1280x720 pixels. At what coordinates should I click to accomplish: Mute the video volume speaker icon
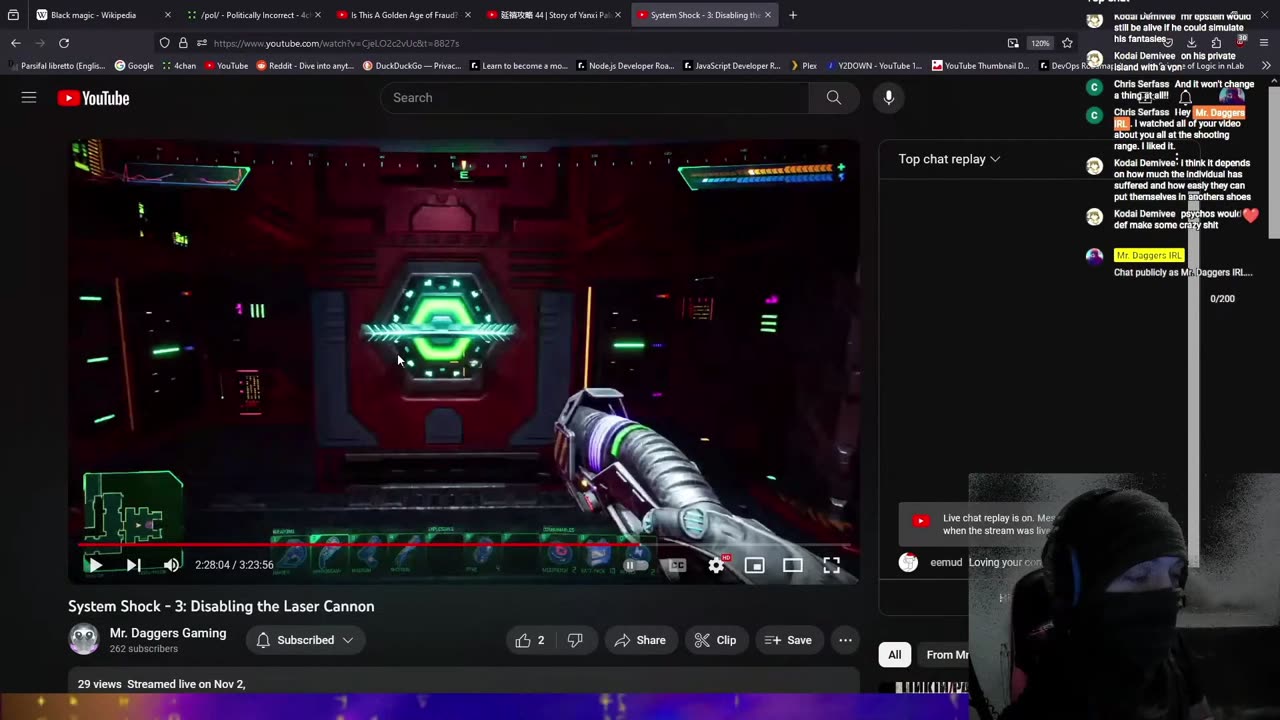tap(171, 565)
